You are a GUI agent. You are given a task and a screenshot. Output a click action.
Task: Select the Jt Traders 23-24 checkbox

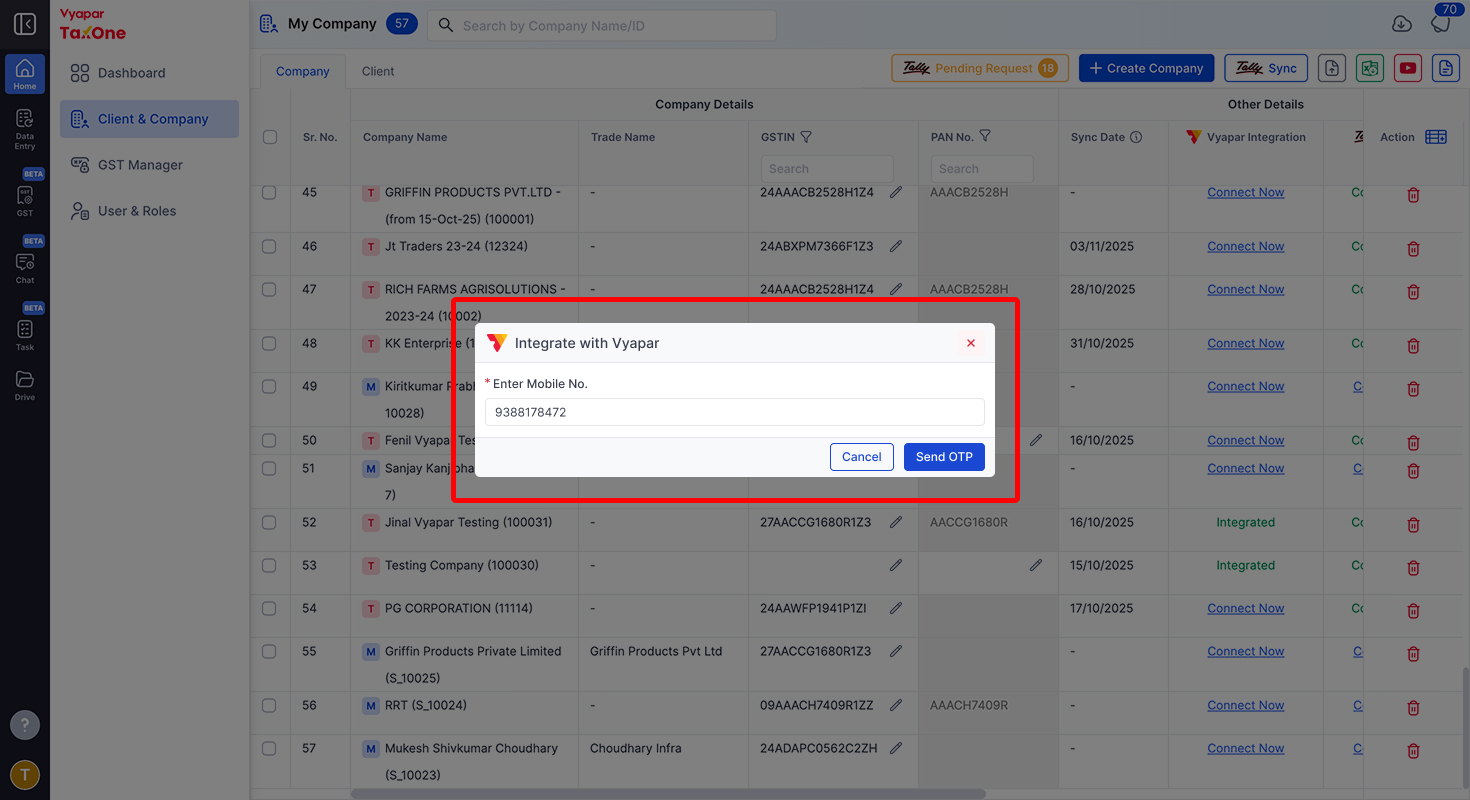(269, 246)
